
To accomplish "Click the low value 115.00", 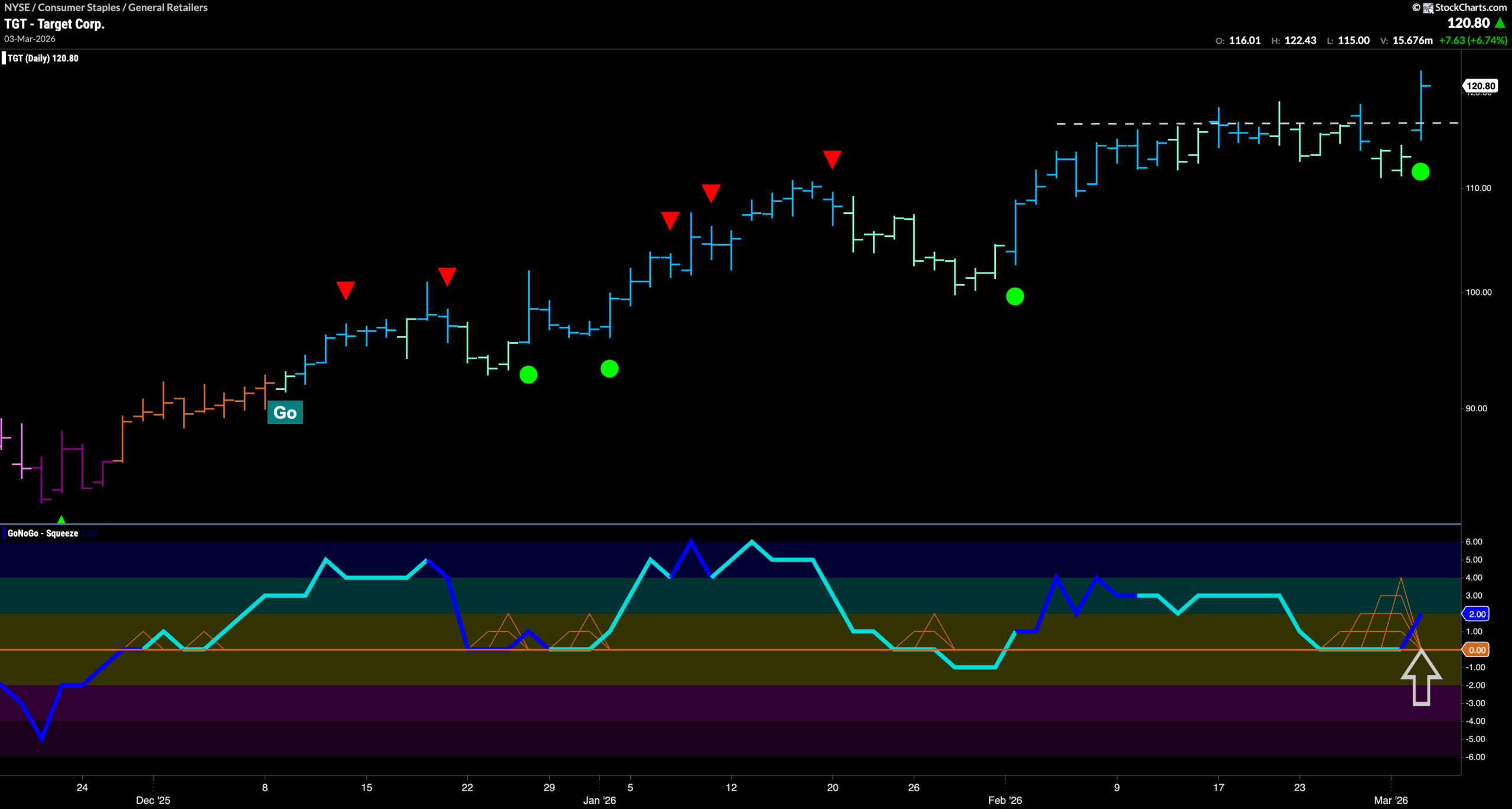I will 1353,40.
